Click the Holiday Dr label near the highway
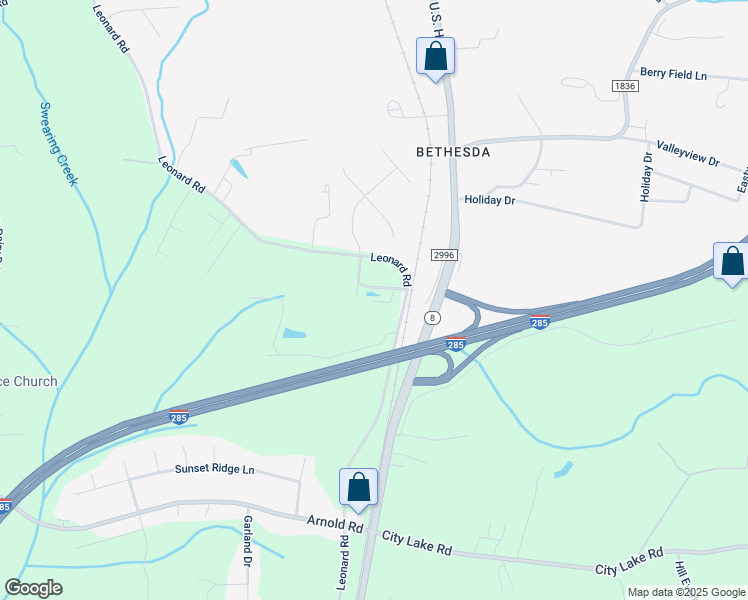 point(490,200)
